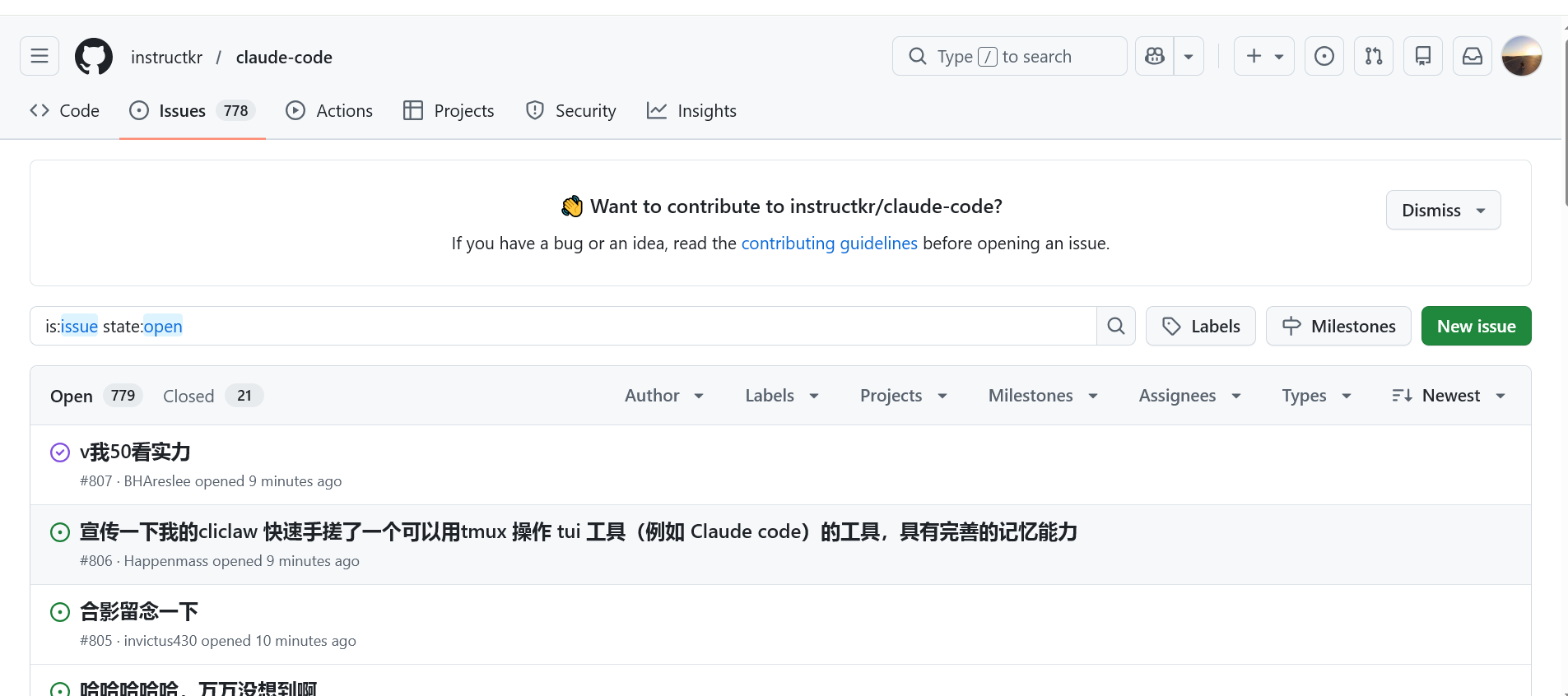Open the user profile avatar menu
This screenshot has height=696, width=1568.
click(x=1522, y=56)
